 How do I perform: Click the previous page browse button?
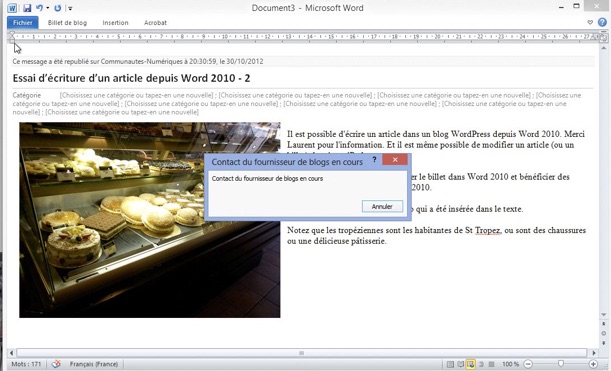pyautogui.click(x=604, y=324)
